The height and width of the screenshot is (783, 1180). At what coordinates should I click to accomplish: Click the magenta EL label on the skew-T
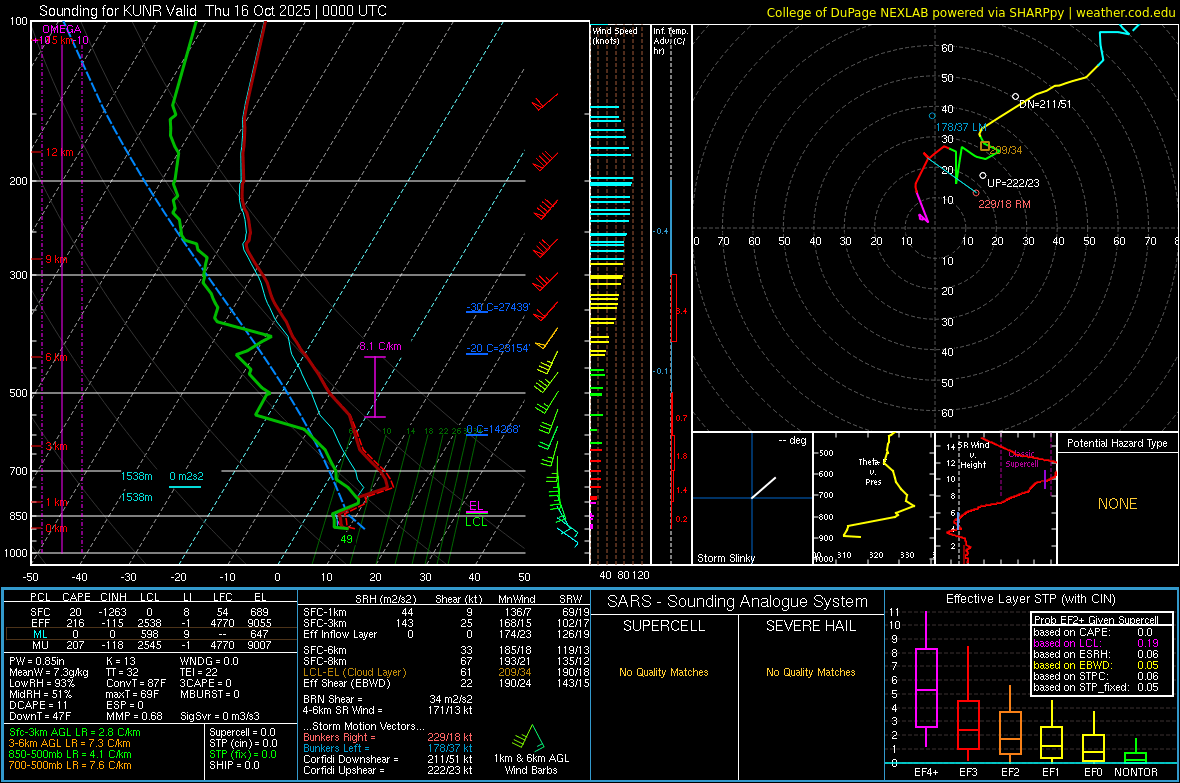coord(476,506)
